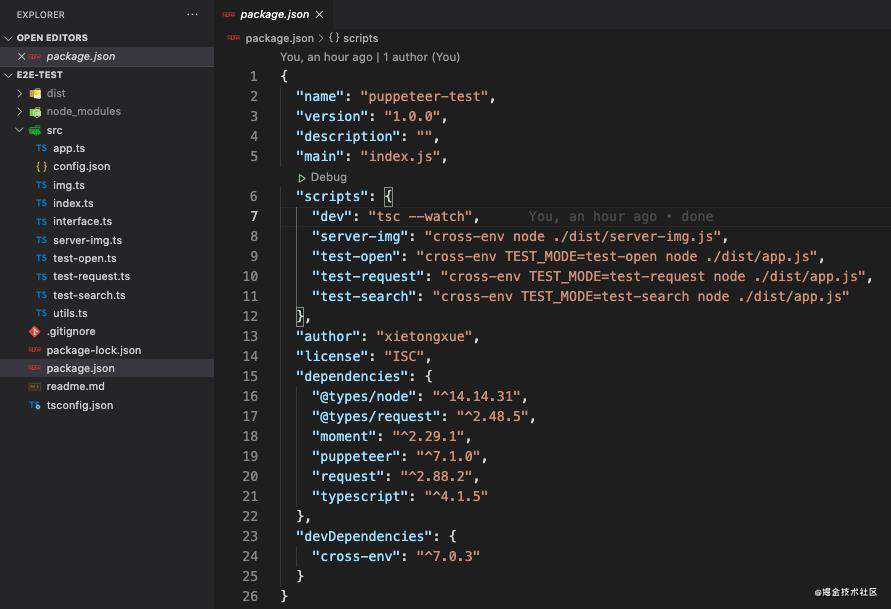Click the TS icon beside utils.ts
The width and height of the screenshot is (891, 609).
(x=41, y=313)
